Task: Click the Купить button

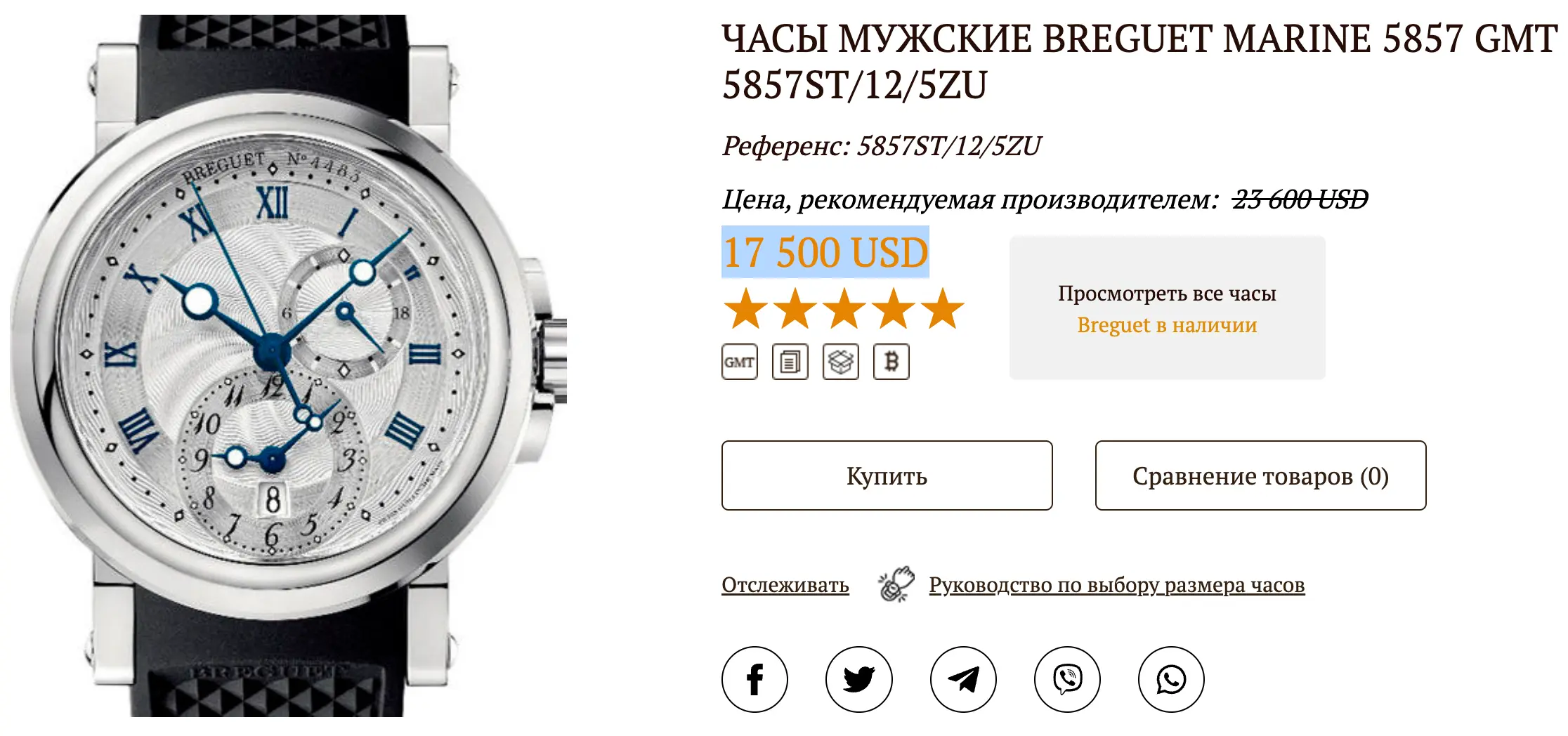Action: click(887, 475)
